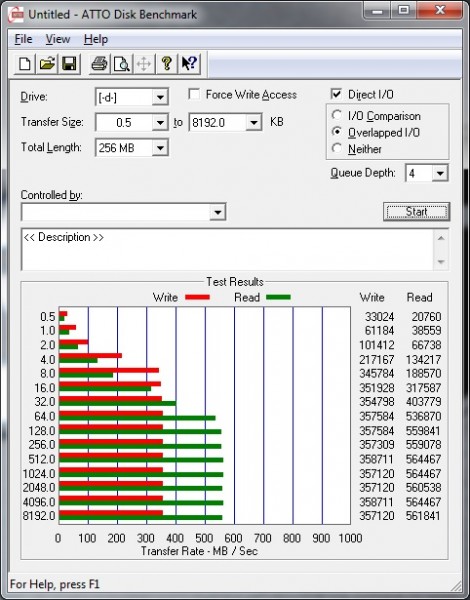This screenshot has height=600, width=470.
Task: Click the Transfer Rate - MB / Sec axis label
Action: click(199, 551)
